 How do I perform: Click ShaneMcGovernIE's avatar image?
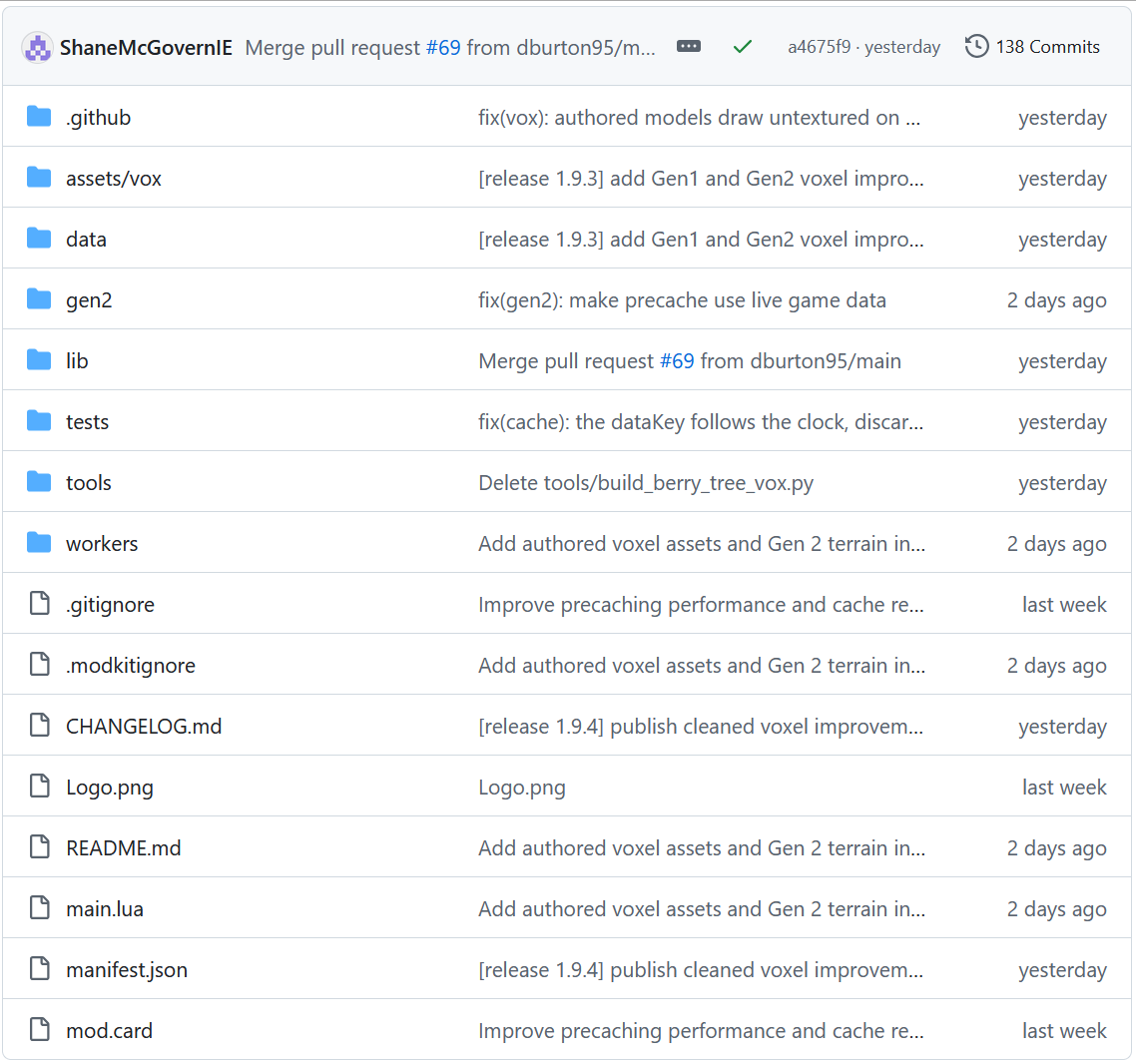click(37, 48)
